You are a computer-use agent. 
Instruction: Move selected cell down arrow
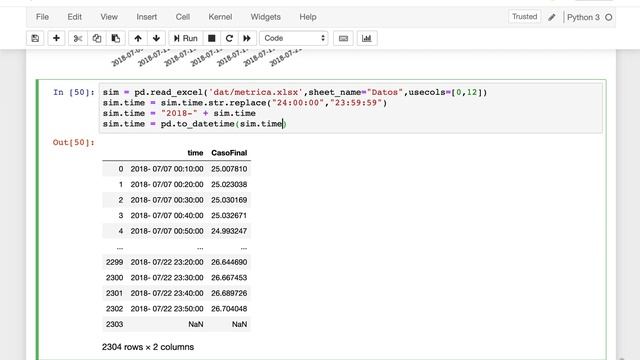156,38
